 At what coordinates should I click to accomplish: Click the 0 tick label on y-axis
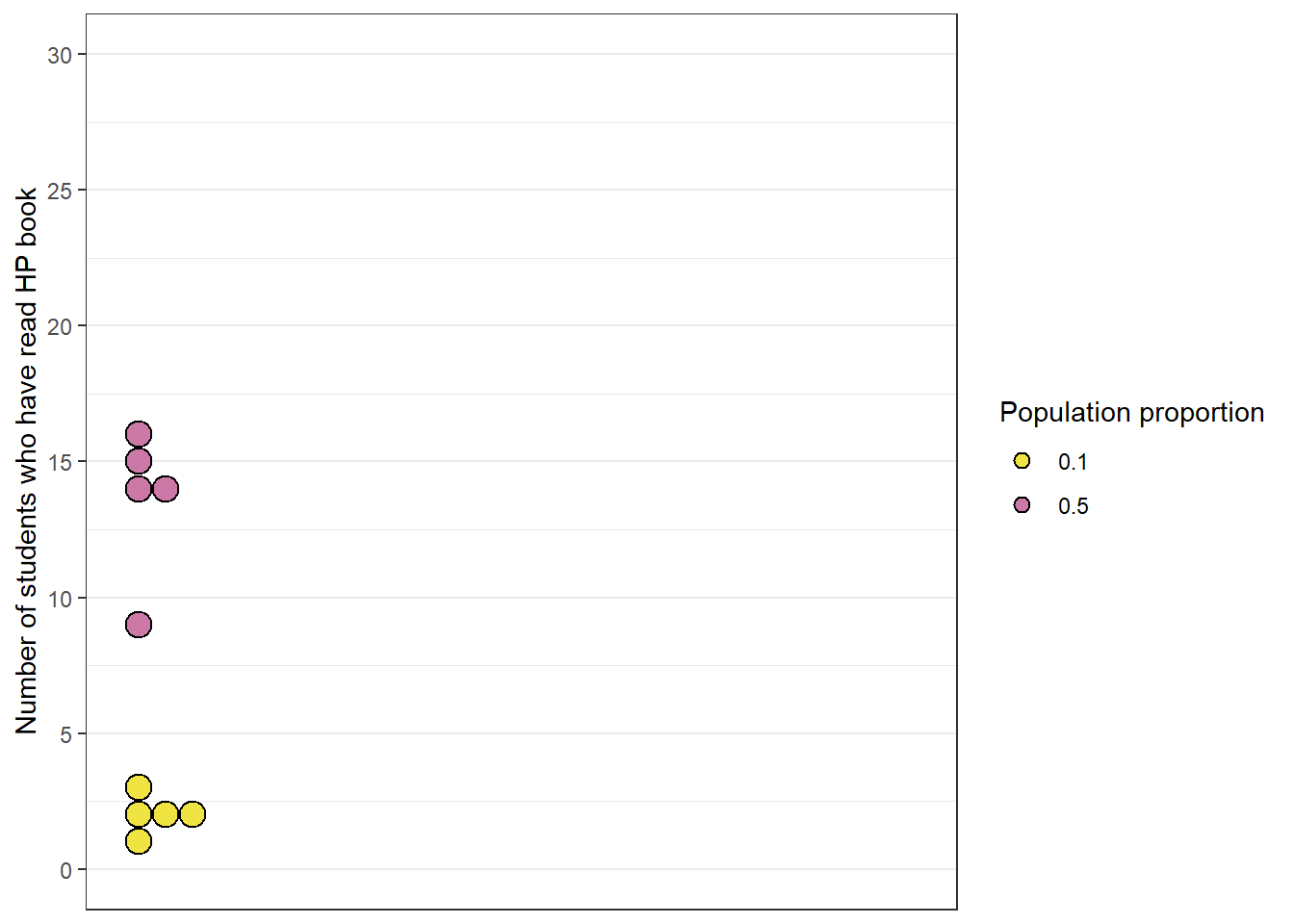[65, 871]
